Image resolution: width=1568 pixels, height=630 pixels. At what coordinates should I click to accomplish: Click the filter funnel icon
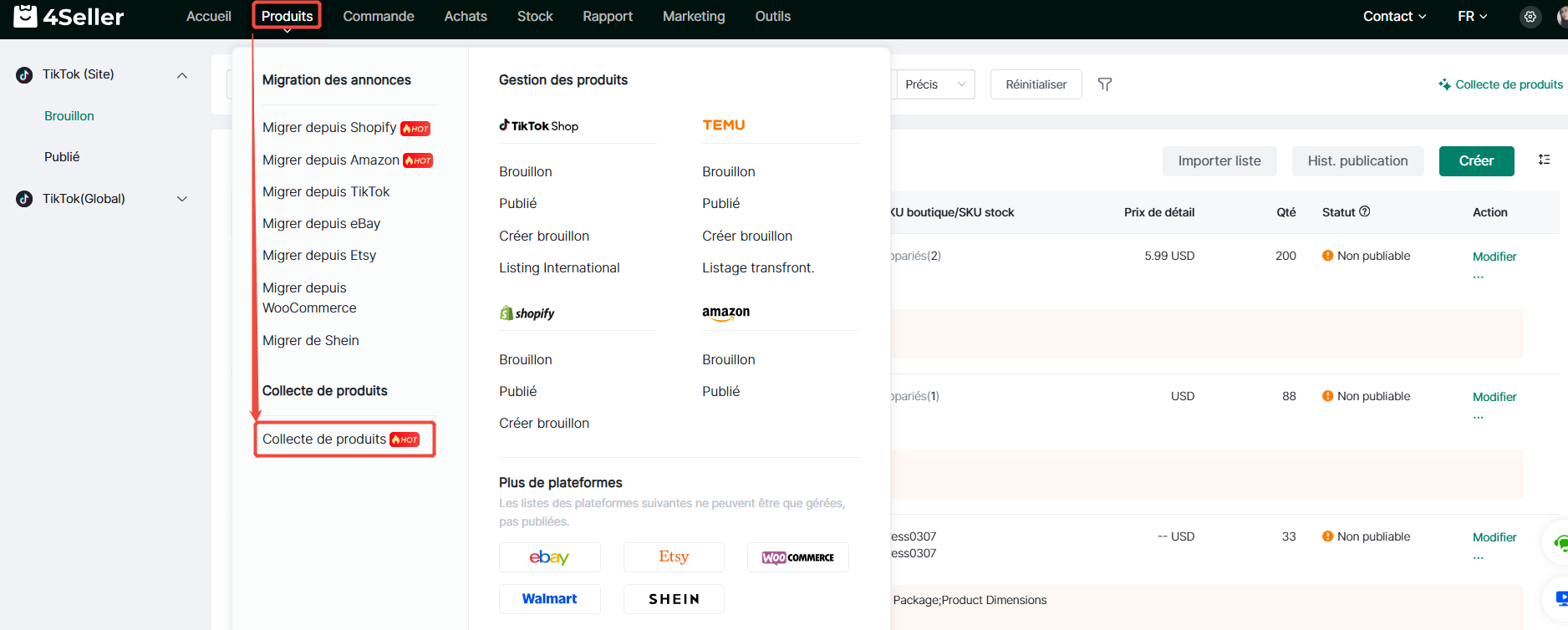(1105, 84)
